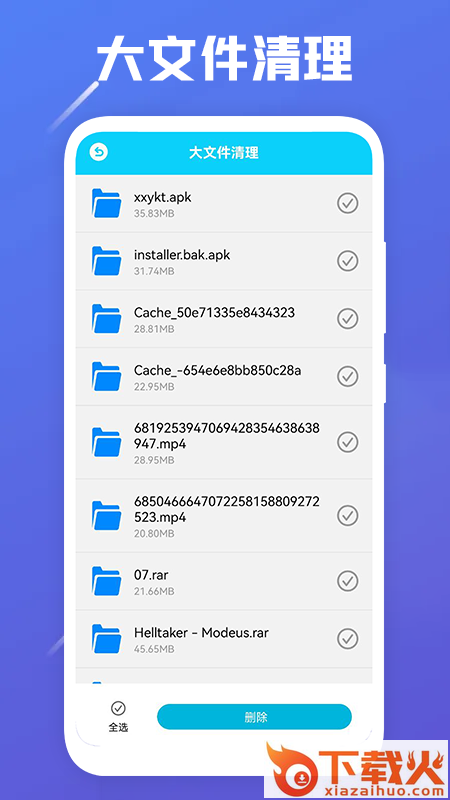450x800 pixels.
Task: Click the 07.rar file name
Action: [x=151, y=575]
